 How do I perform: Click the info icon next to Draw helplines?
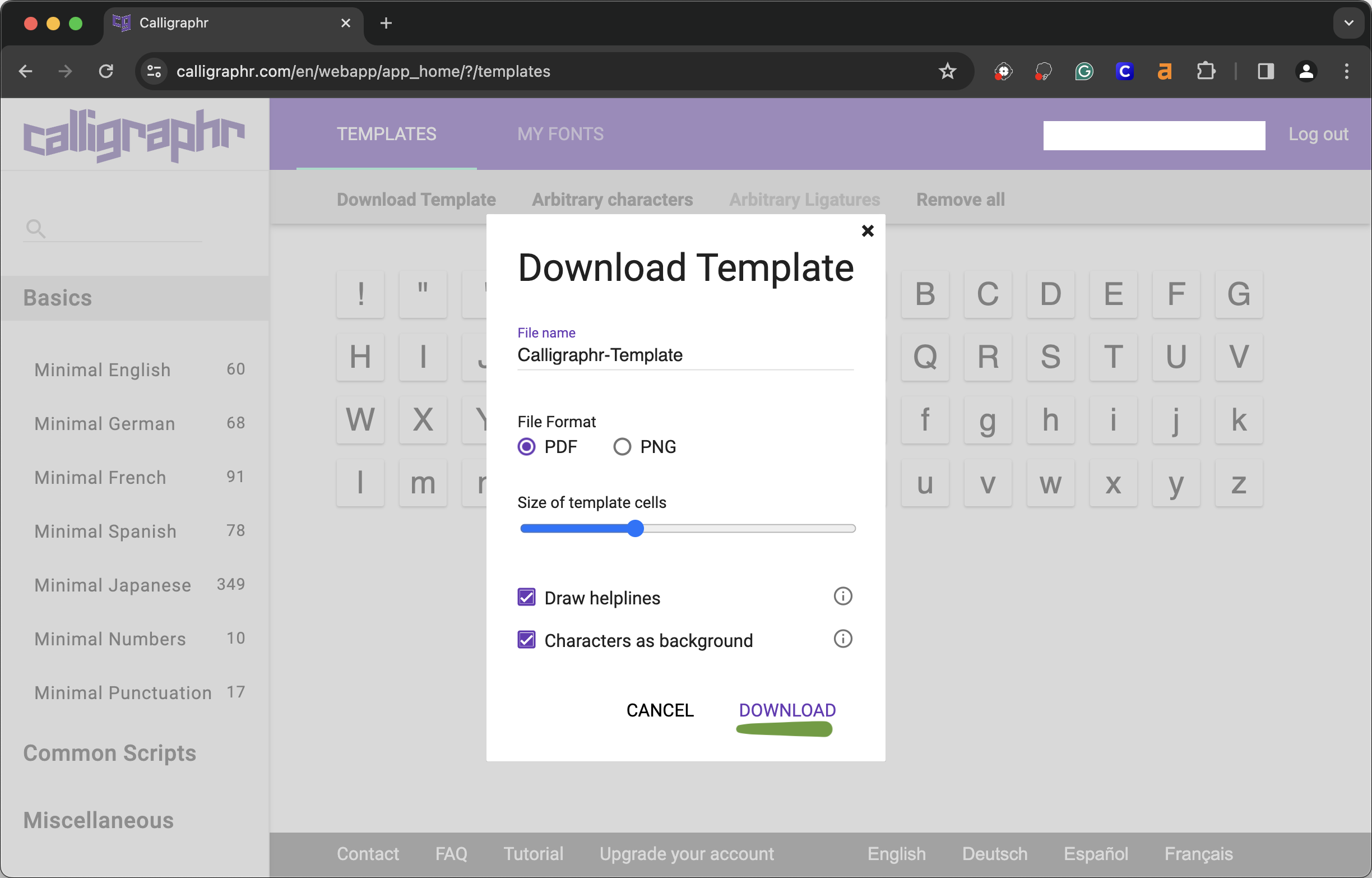tap(842, 597)
